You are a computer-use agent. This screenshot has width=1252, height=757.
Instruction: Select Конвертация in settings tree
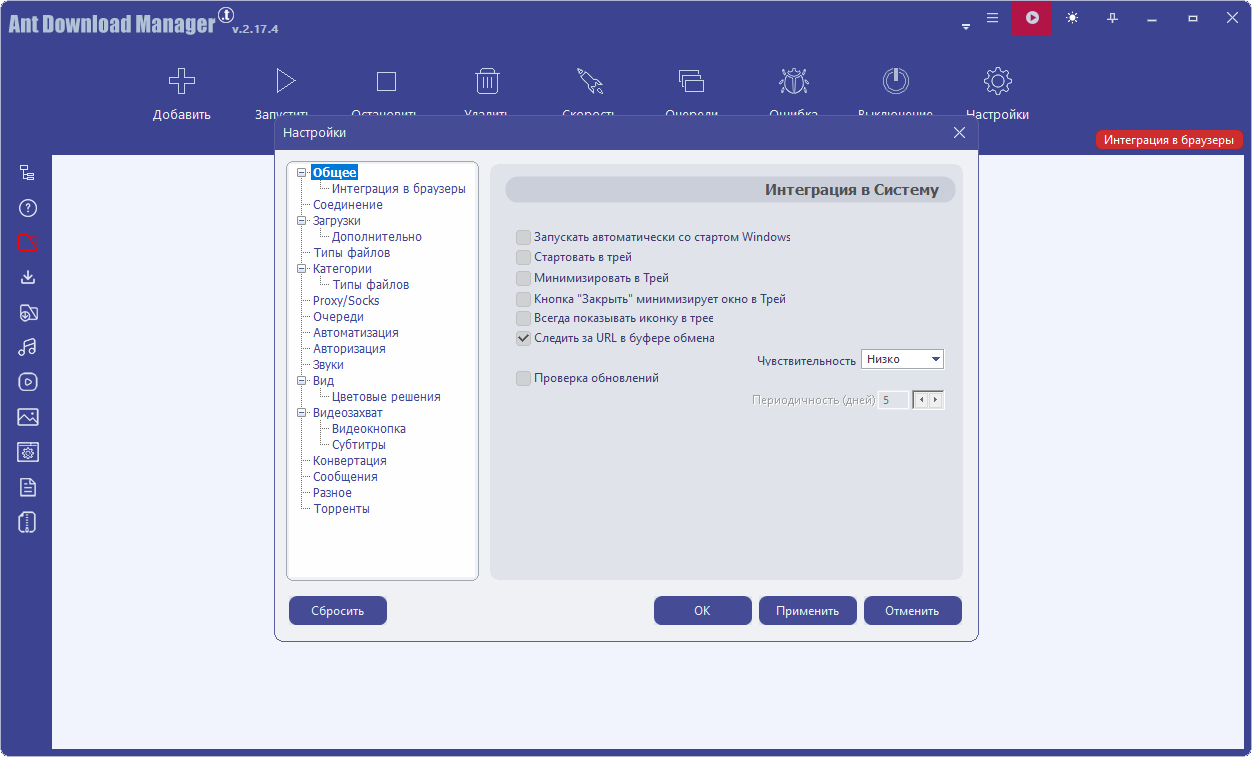point(350,461)
